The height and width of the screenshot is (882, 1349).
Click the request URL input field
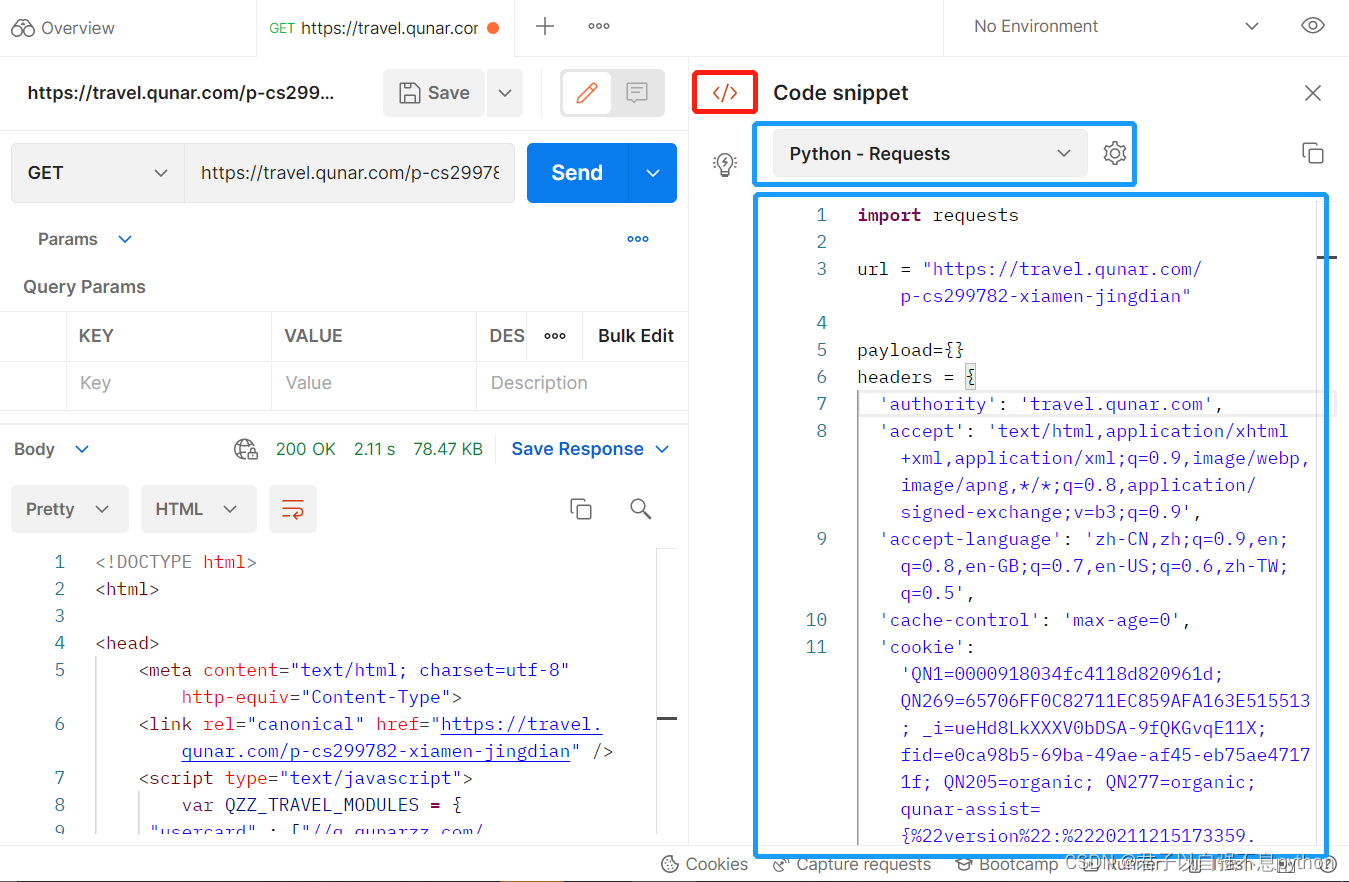[350, 173]
